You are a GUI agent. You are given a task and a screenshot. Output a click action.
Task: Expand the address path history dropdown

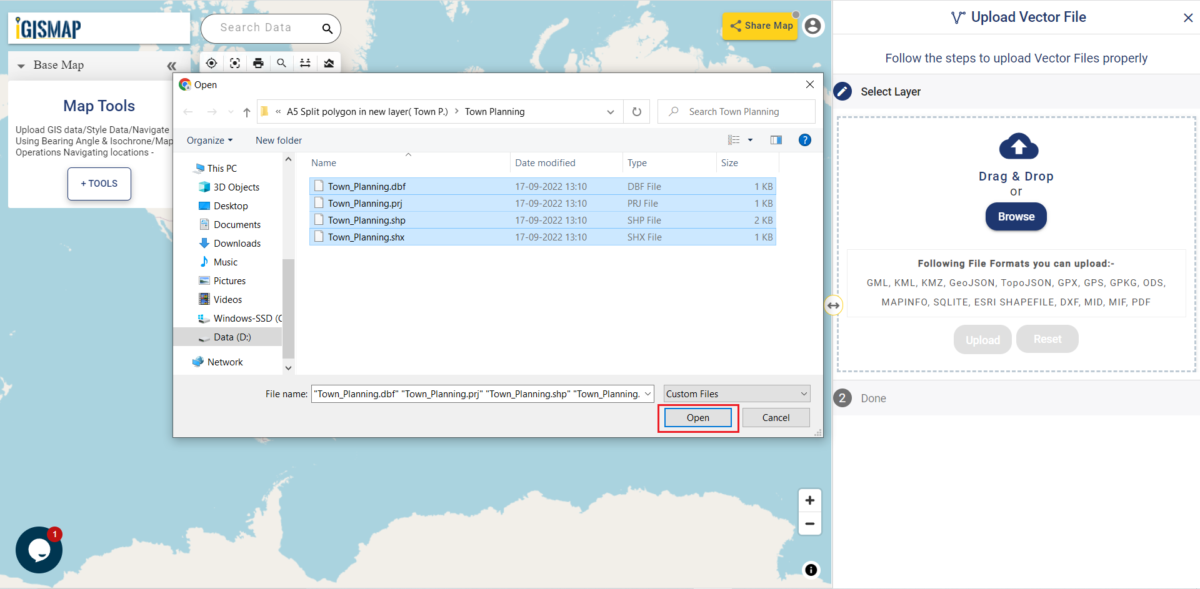611,112
